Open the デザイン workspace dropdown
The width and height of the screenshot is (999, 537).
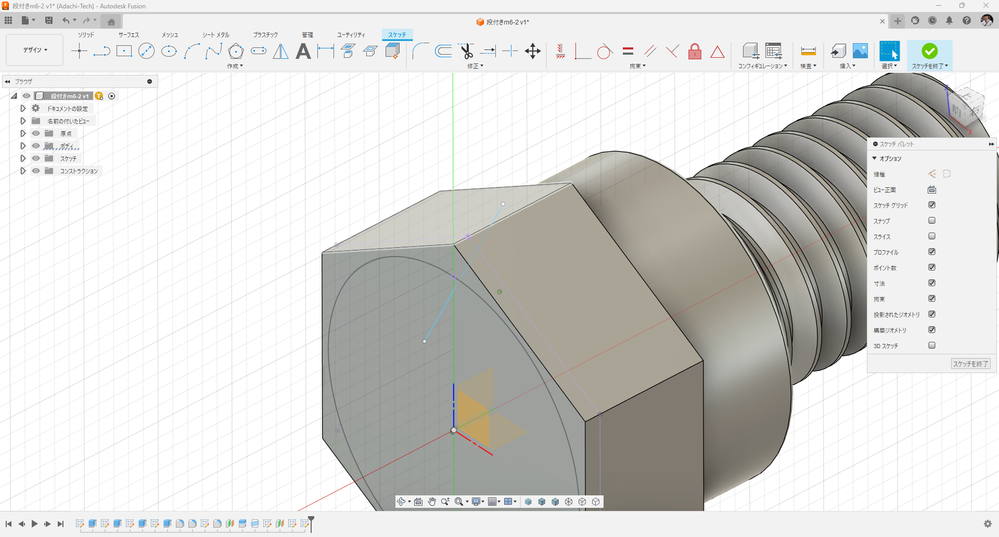35,50
